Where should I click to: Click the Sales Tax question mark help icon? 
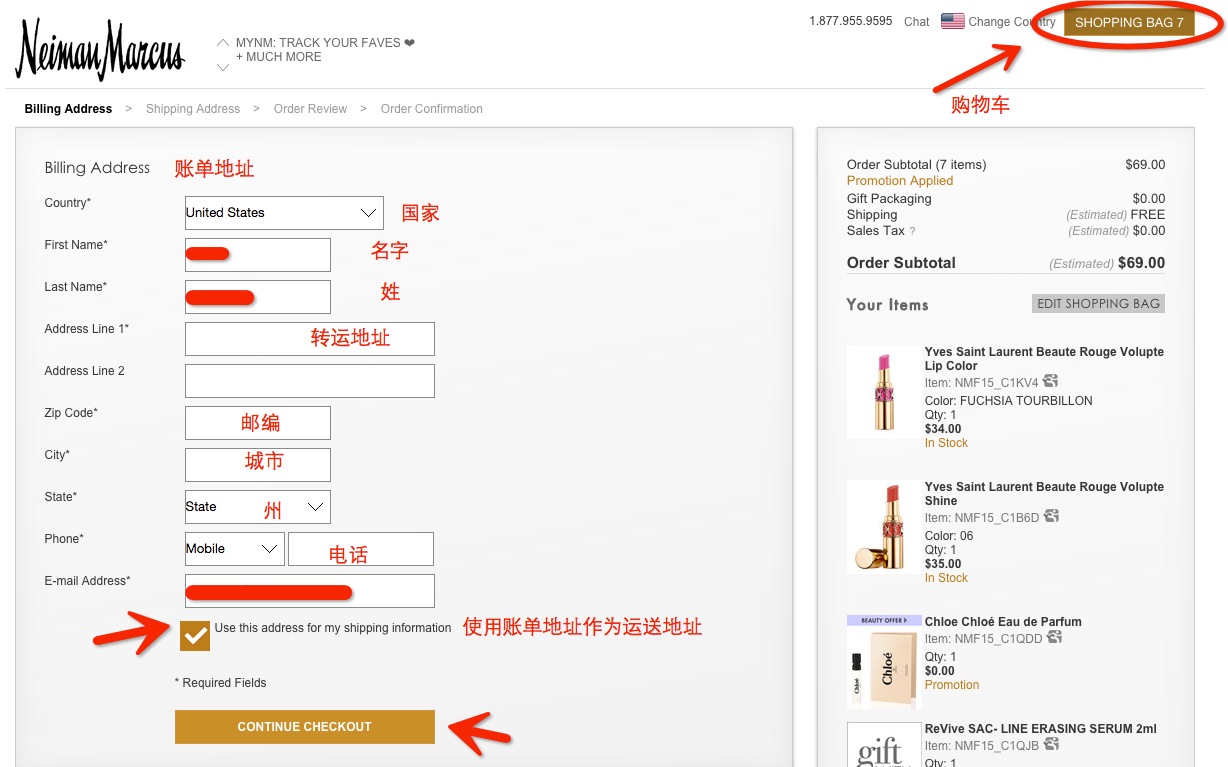912,231
